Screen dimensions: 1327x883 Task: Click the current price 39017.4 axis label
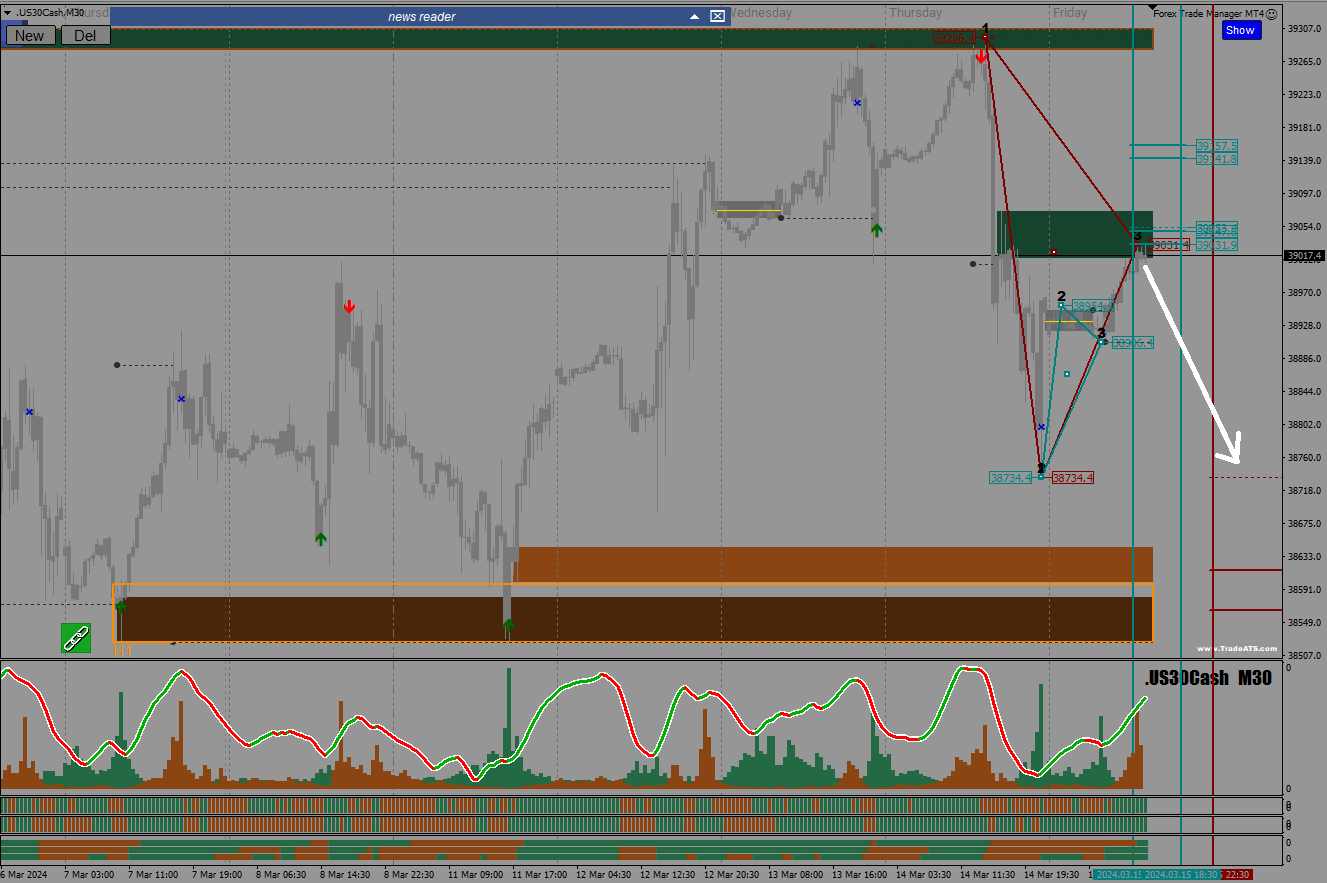coord(1304,256)
